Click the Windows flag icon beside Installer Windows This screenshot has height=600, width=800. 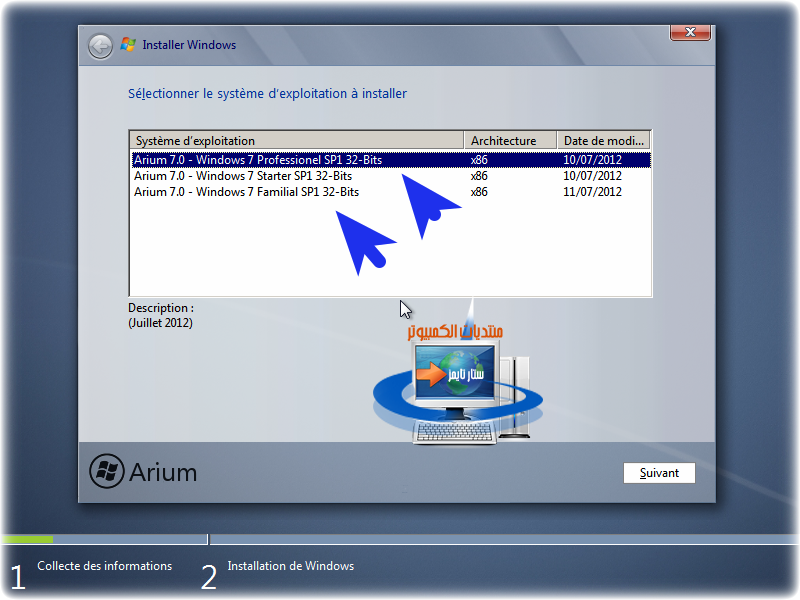pyautogui.click(x=128, y=45)
